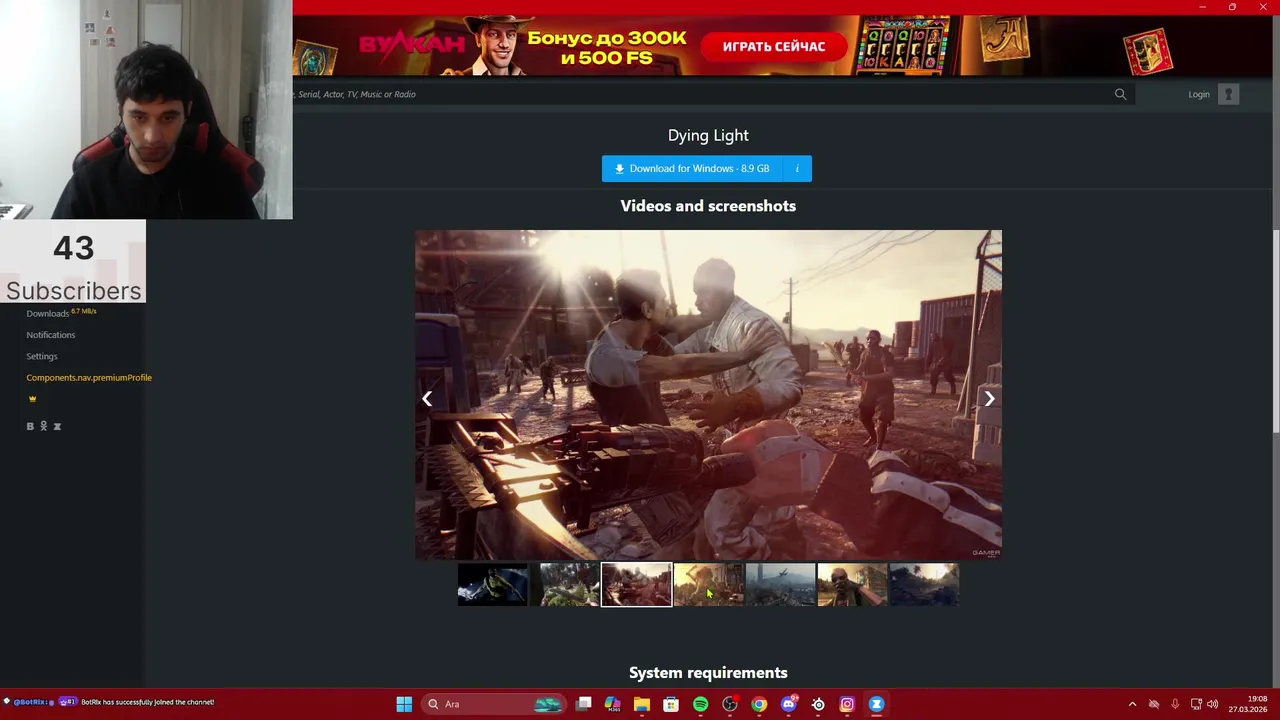Open Microsoft 365 Copilot from the taskbar
Image resolution: width=1280 pixels, height=720 pixels.
point(613,704)
